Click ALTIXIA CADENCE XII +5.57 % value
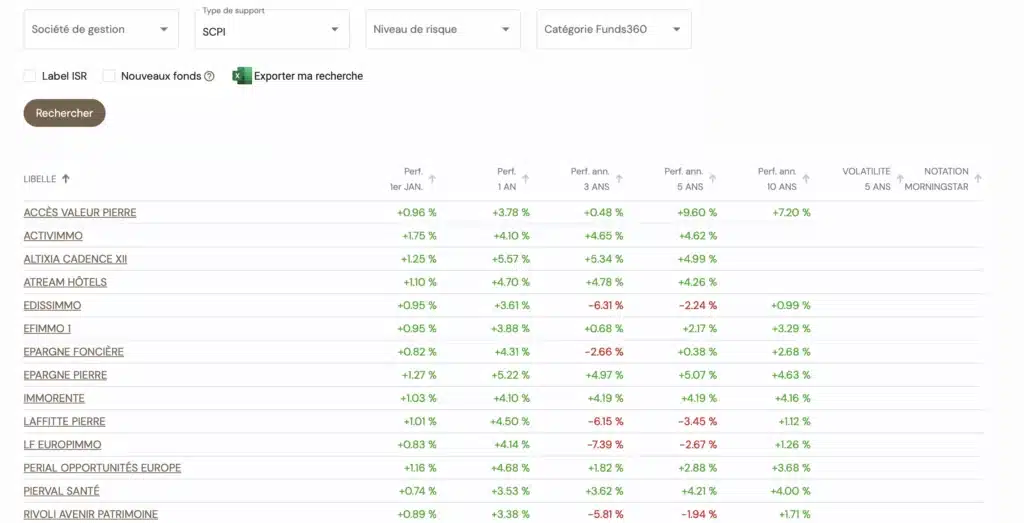Image resolution: width=1024 pixels, height=523 pixels. tap(511, 259)
